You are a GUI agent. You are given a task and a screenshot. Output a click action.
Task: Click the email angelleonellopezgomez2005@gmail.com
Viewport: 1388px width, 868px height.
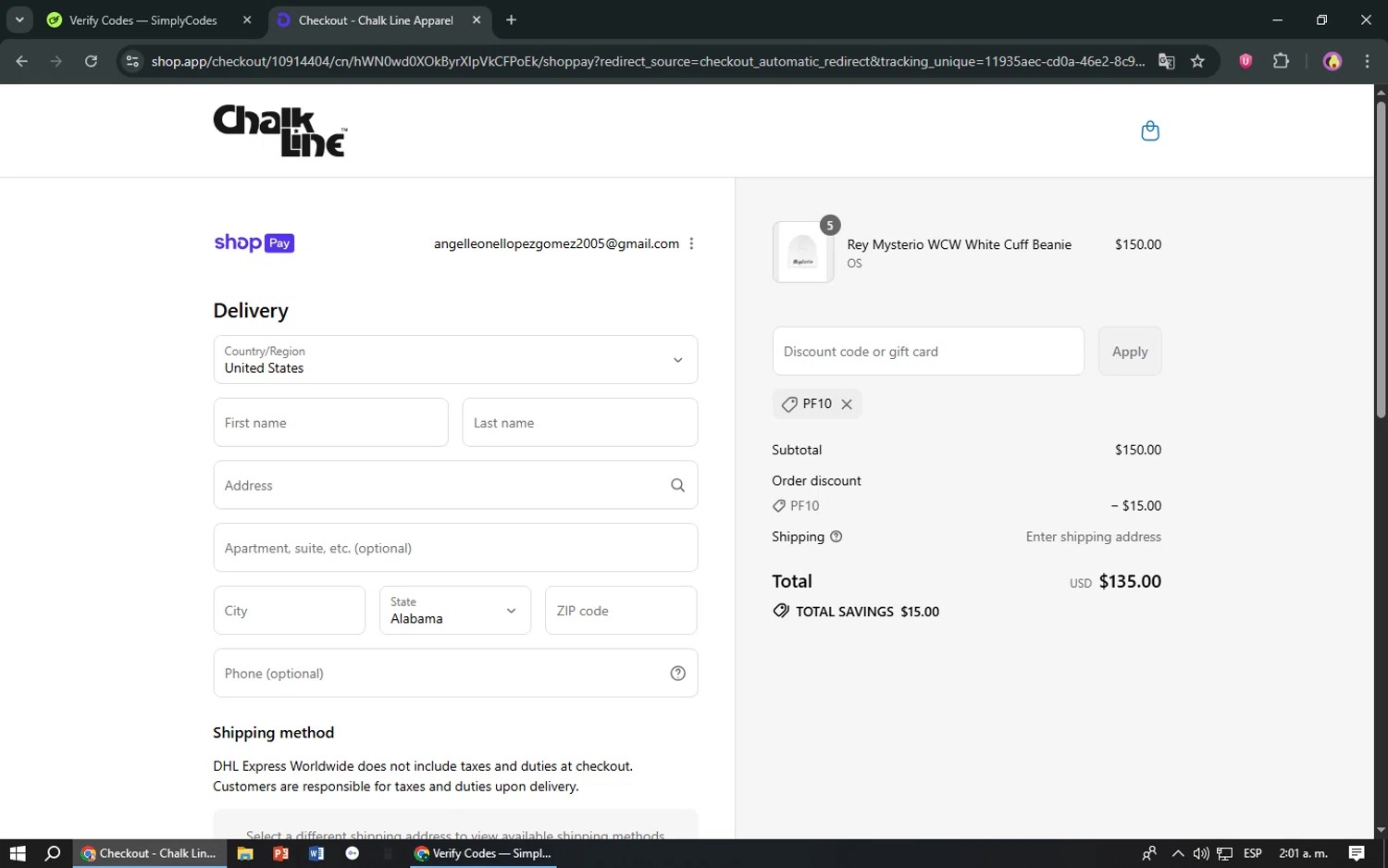pos(556,243)
